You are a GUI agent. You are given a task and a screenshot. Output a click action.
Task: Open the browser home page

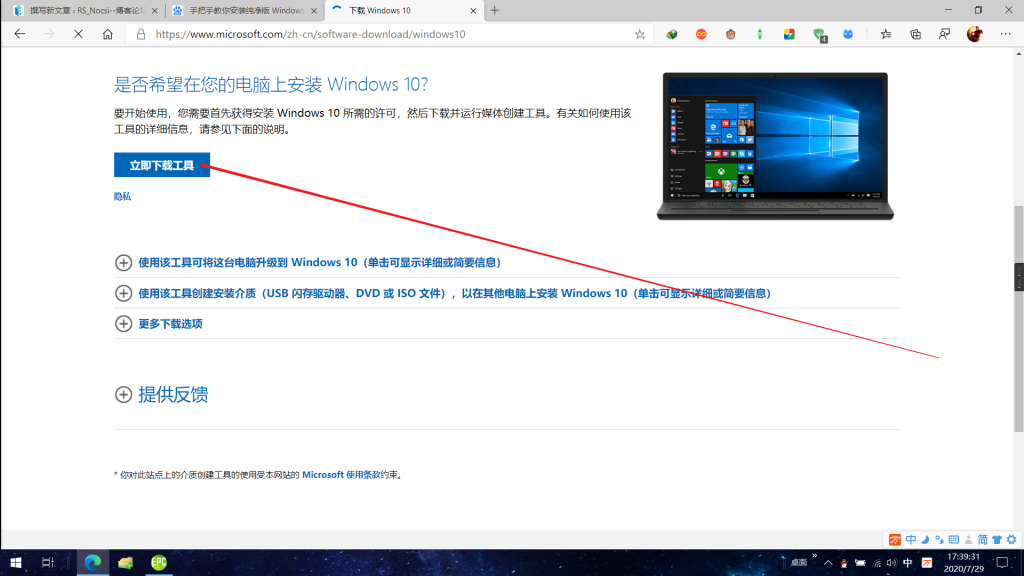[108, 34]
